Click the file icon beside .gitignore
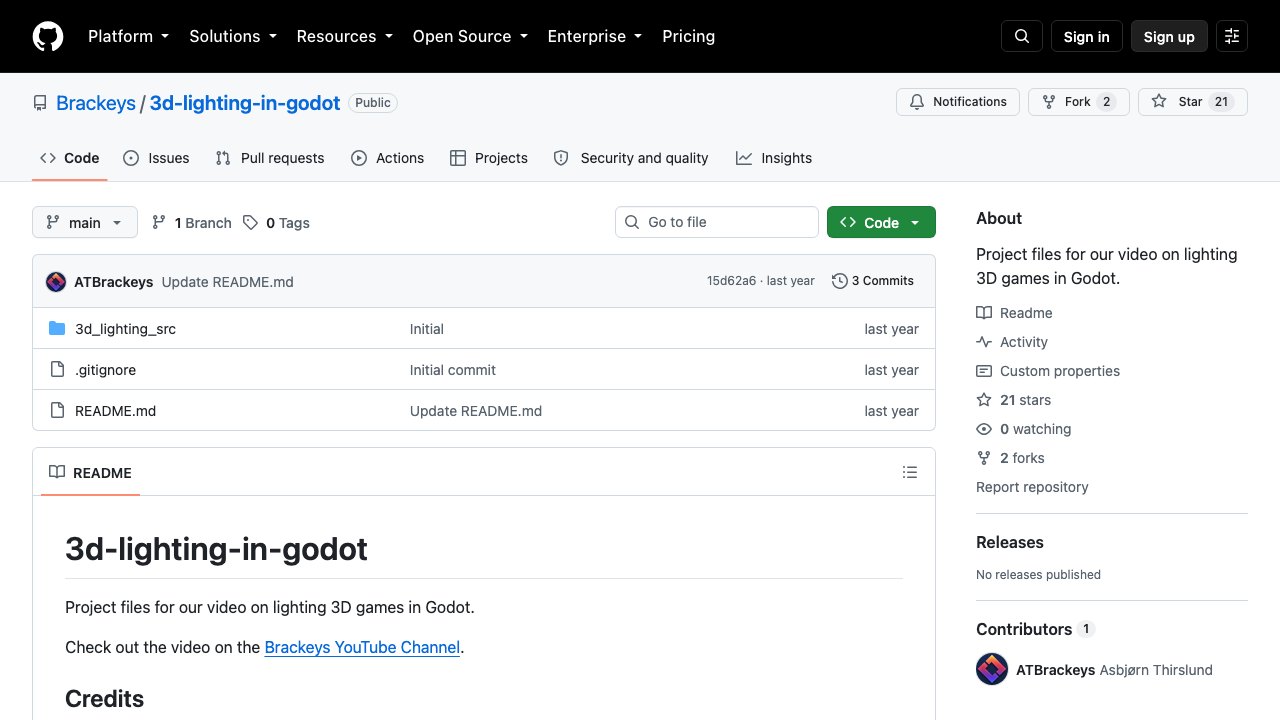Screen dimensions: 1280x720 coord(57,370)
